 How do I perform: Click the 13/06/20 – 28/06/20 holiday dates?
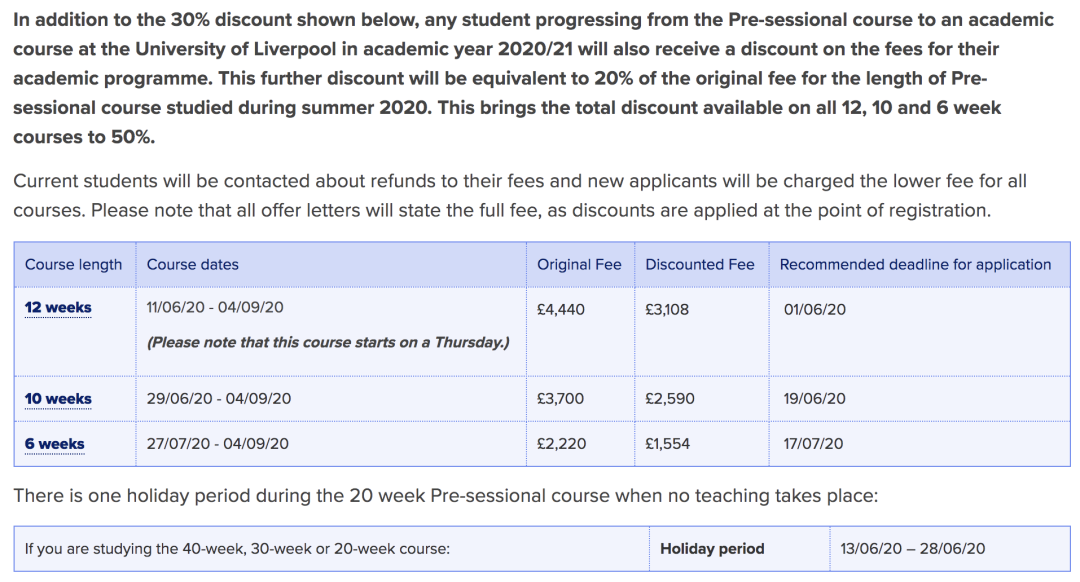(x=913, y=549)
